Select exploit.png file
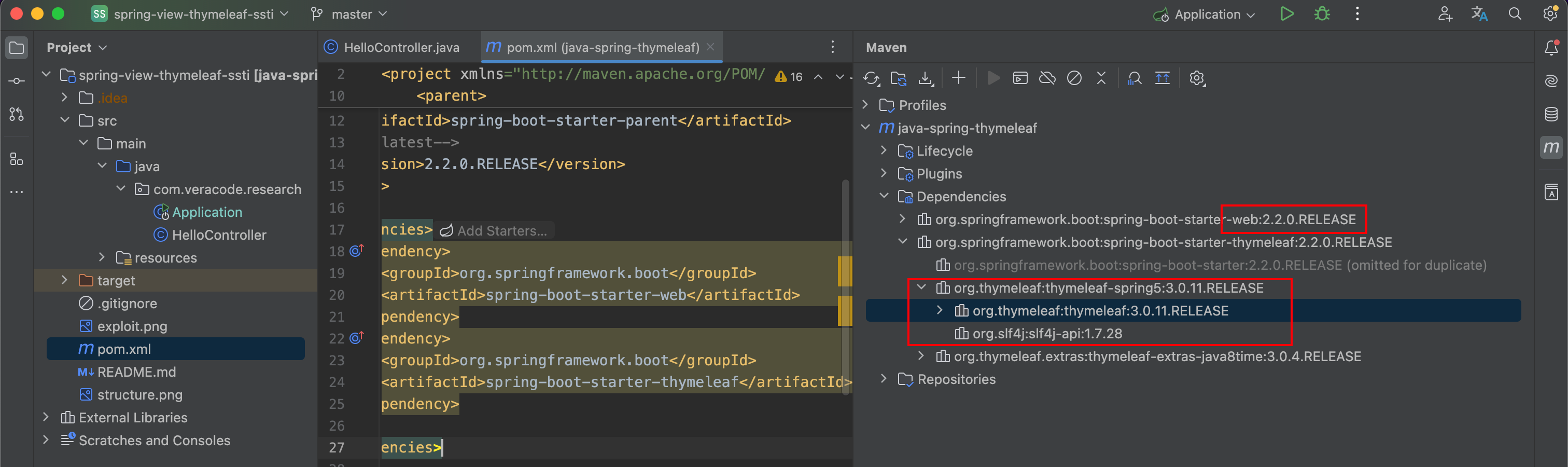This screenshot has height=467, width=1568. click(x=123, y=326)
